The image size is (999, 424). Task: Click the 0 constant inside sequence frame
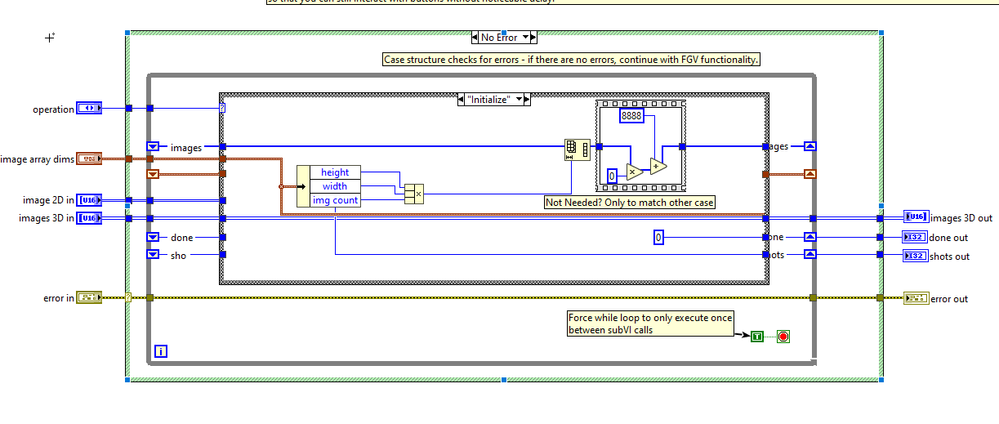(x=612, y=176)
